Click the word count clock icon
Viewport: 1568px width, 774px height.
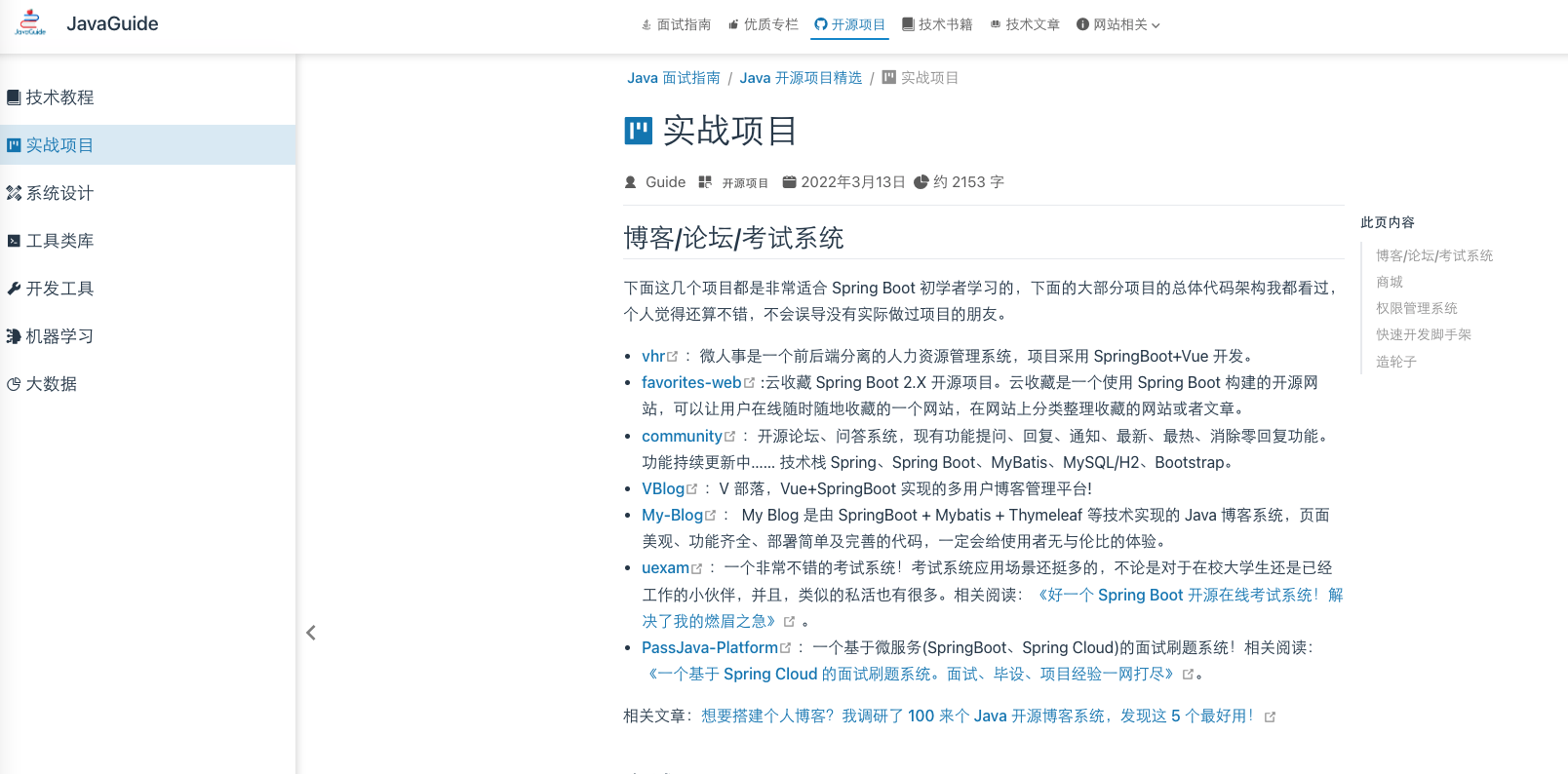[921, 182]
